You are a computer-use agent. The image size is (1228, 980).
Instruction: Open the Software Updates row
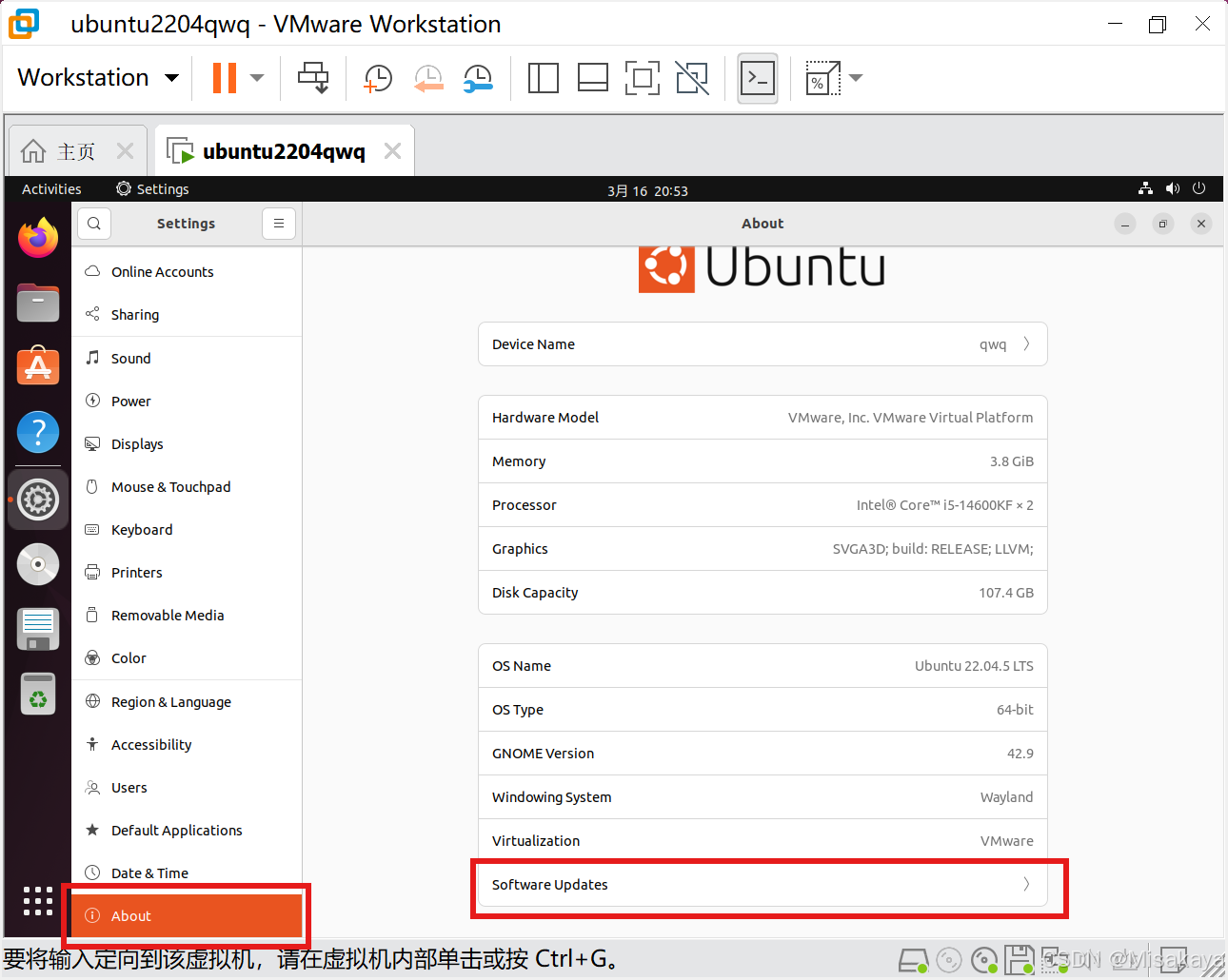tap(763, 885)
